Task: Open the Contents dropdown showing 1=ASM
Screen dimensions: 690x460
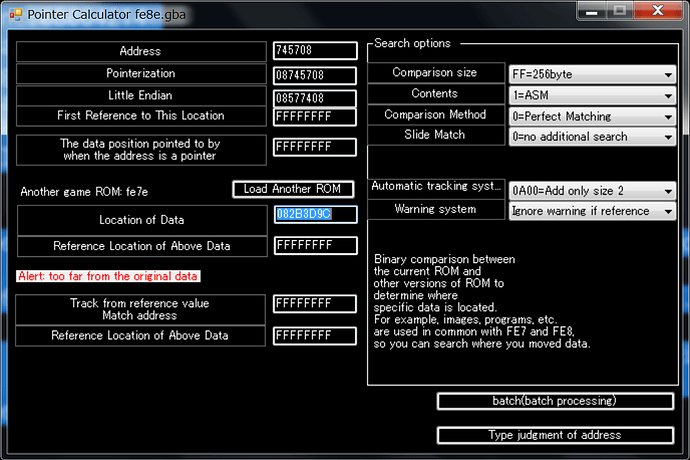Action: [x=592, y=96]
